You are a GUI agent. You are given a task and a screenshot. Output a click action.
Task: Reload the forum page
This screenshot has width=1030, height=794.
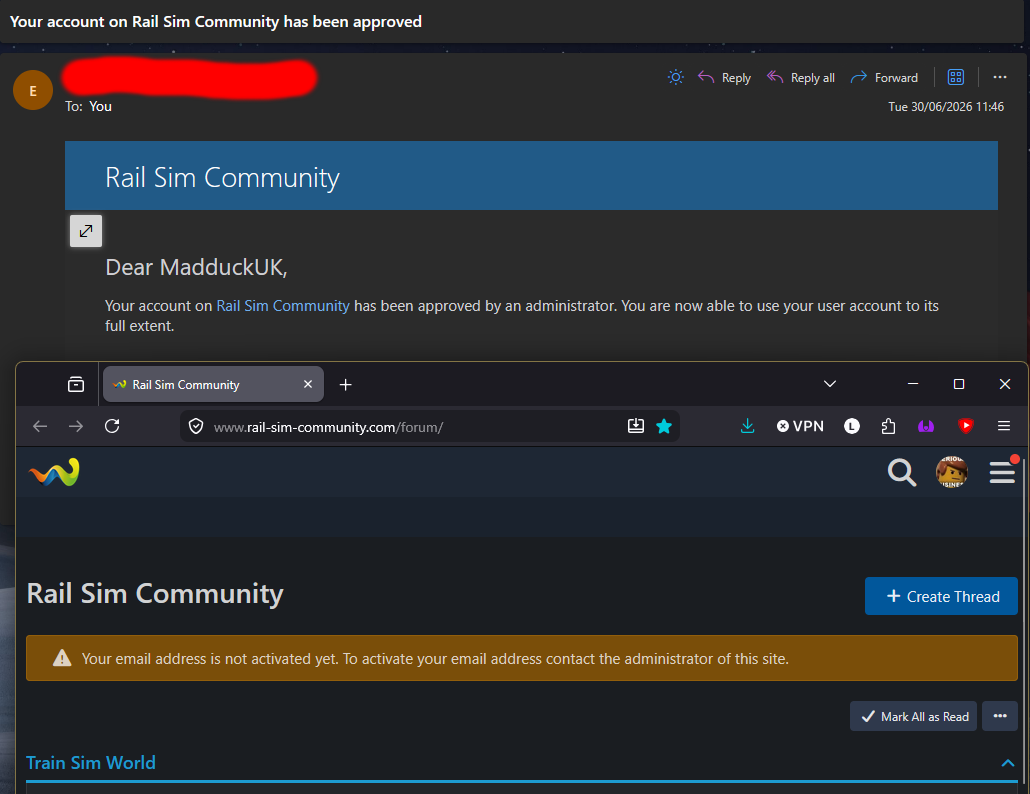112,426
